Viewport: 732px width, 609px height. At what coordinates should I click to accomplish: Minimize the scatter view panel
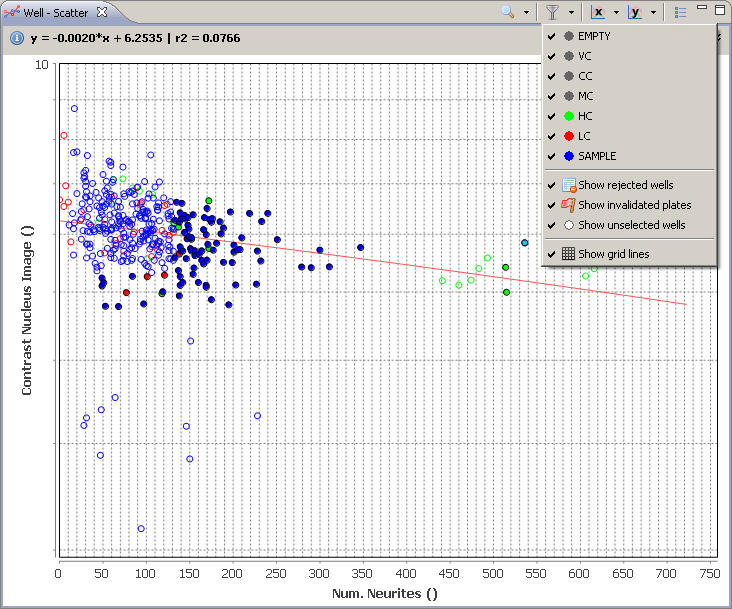(702, 7)
